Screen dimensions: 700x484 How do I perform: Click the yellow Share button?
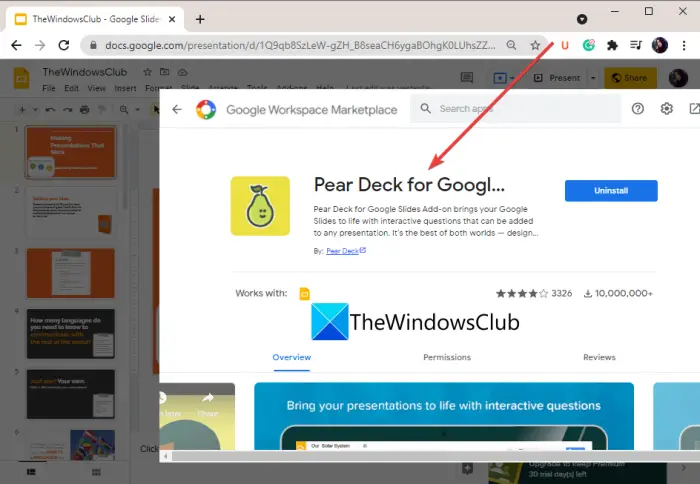[630, 78]
